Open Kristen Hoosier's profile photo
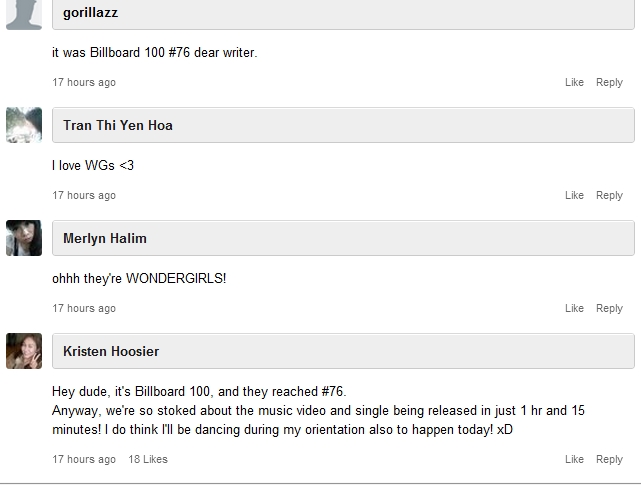Viewport: 641px width, 485px height. tap(24, 351)
